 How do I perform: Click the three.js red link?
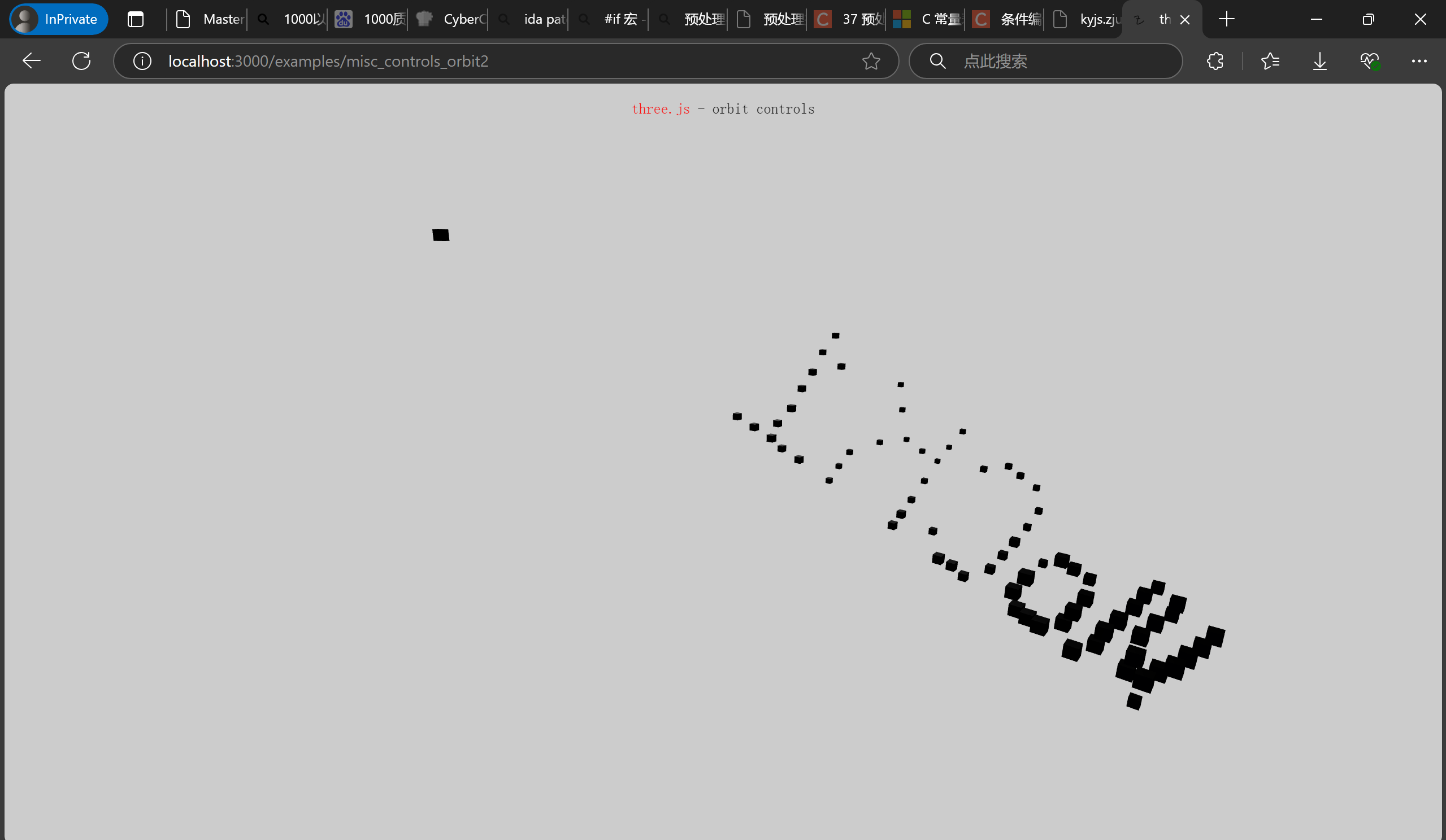coord(661,109)
